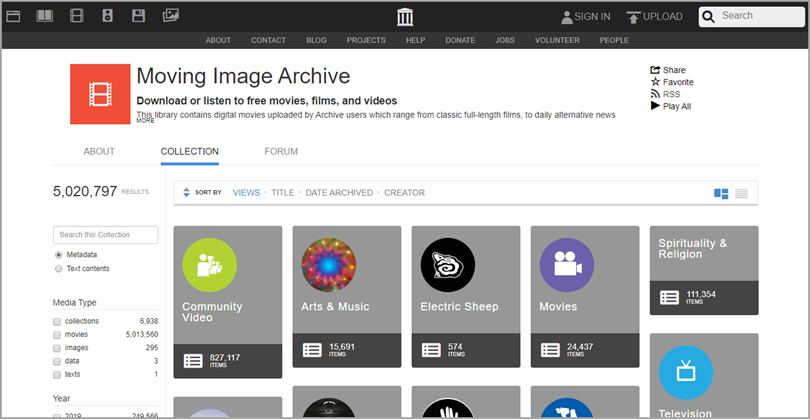Image resolution: width=810 pixels, height=420 pixels.
Task: Open the web icon in the top bar
Action: click(13, 16)
